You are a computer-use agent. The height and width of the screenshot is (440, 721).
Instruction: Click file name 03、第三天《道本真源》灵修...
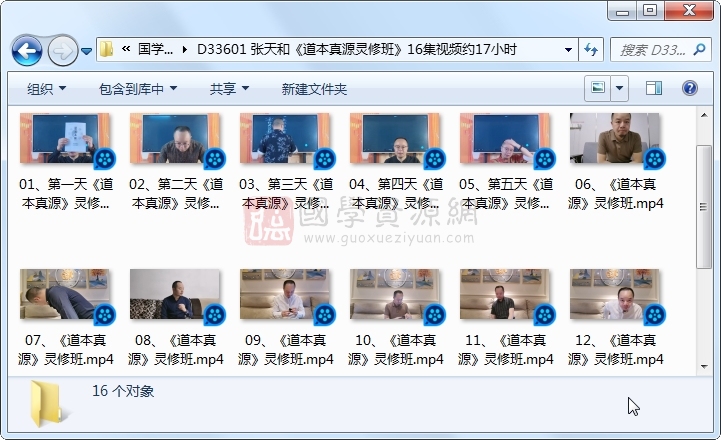pos(286,194)
